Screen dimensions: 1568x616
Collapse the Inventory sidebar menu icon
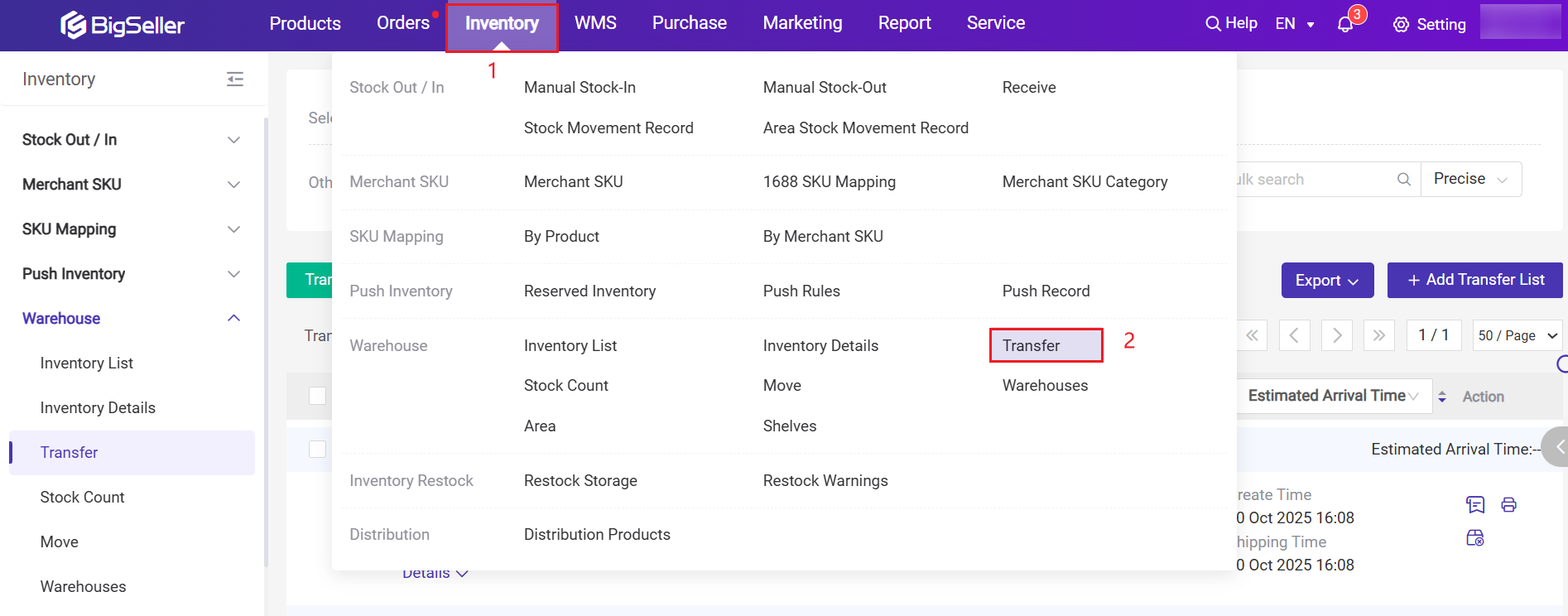[235, 79]
